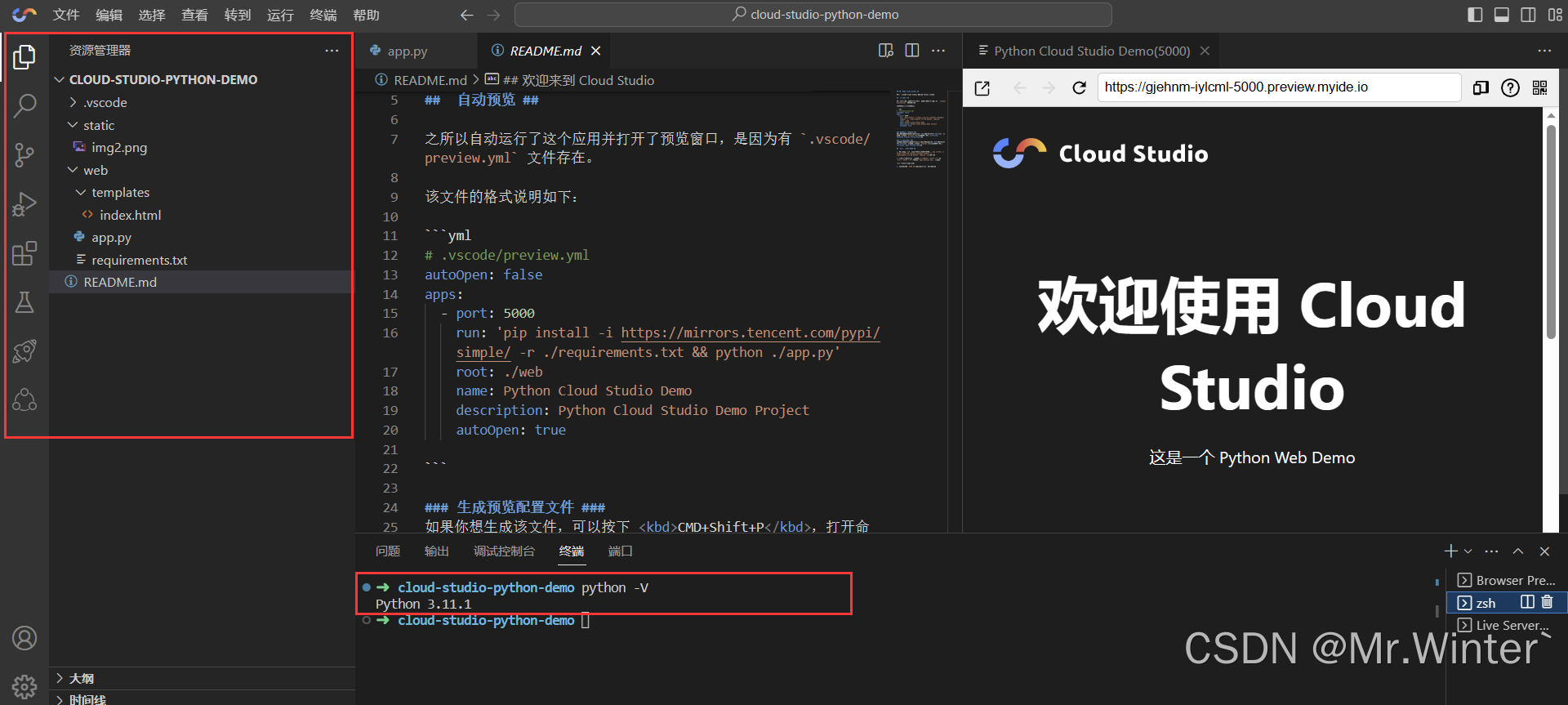Screen dimensions: 1568x705
Task: Open the 运行 menu
Action: (280, 15)
